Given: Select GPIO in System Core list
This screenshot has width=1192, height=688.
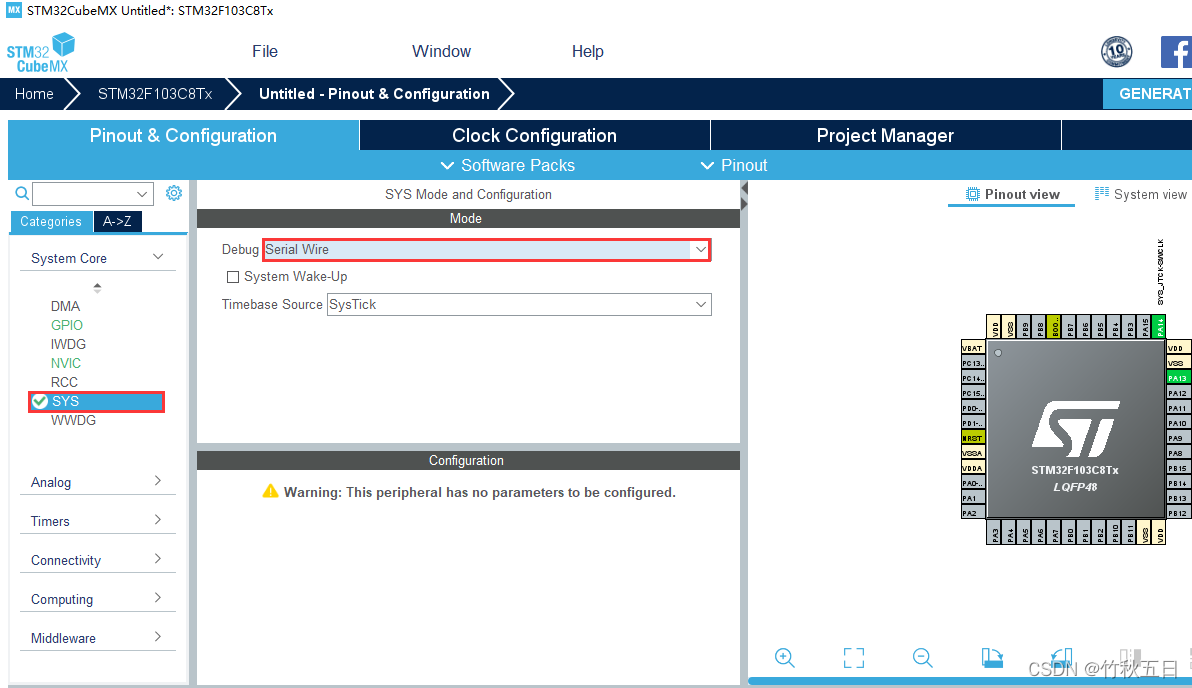Looking at the screenshot, I should point(67,325).
